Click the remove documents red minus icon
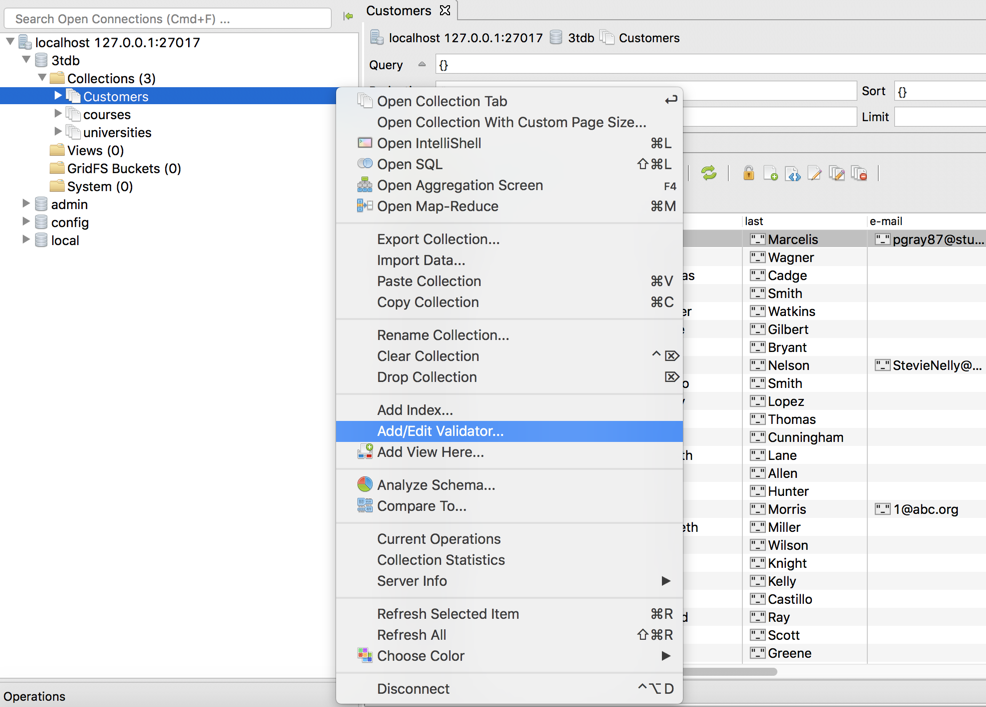 click(x=859, y=174)
